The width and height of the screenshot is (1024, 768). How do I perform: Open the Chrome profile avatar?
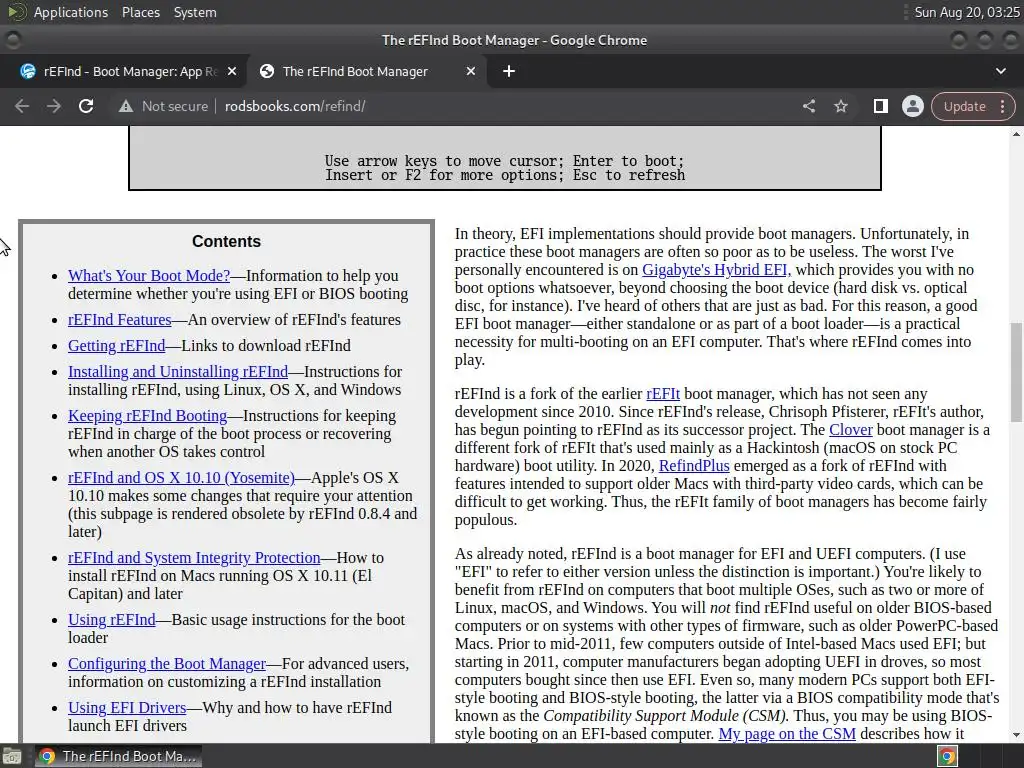point(912,106)
